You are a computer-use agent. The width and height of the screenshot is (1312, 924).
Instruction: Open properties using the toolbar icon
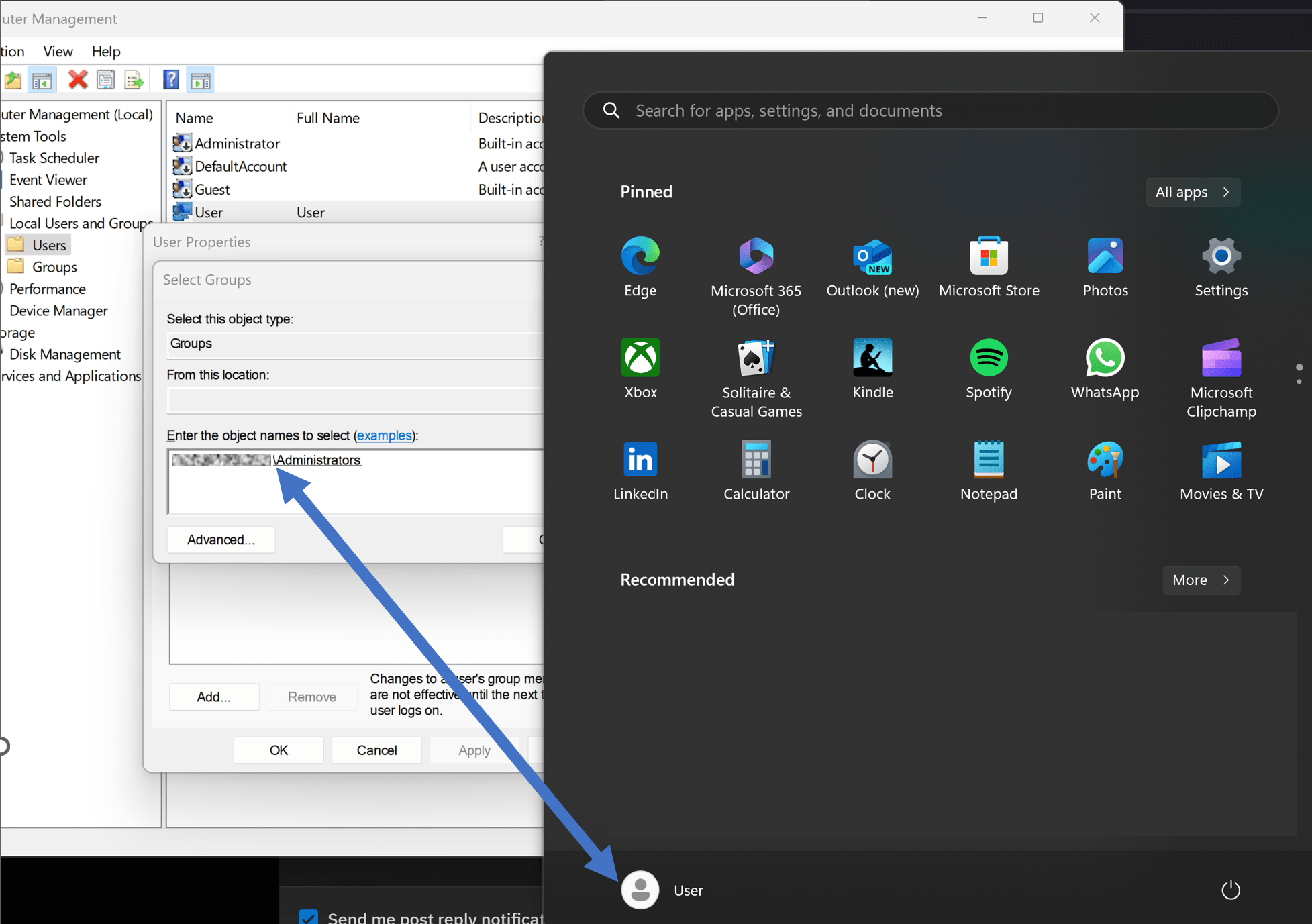click(105, 79)
